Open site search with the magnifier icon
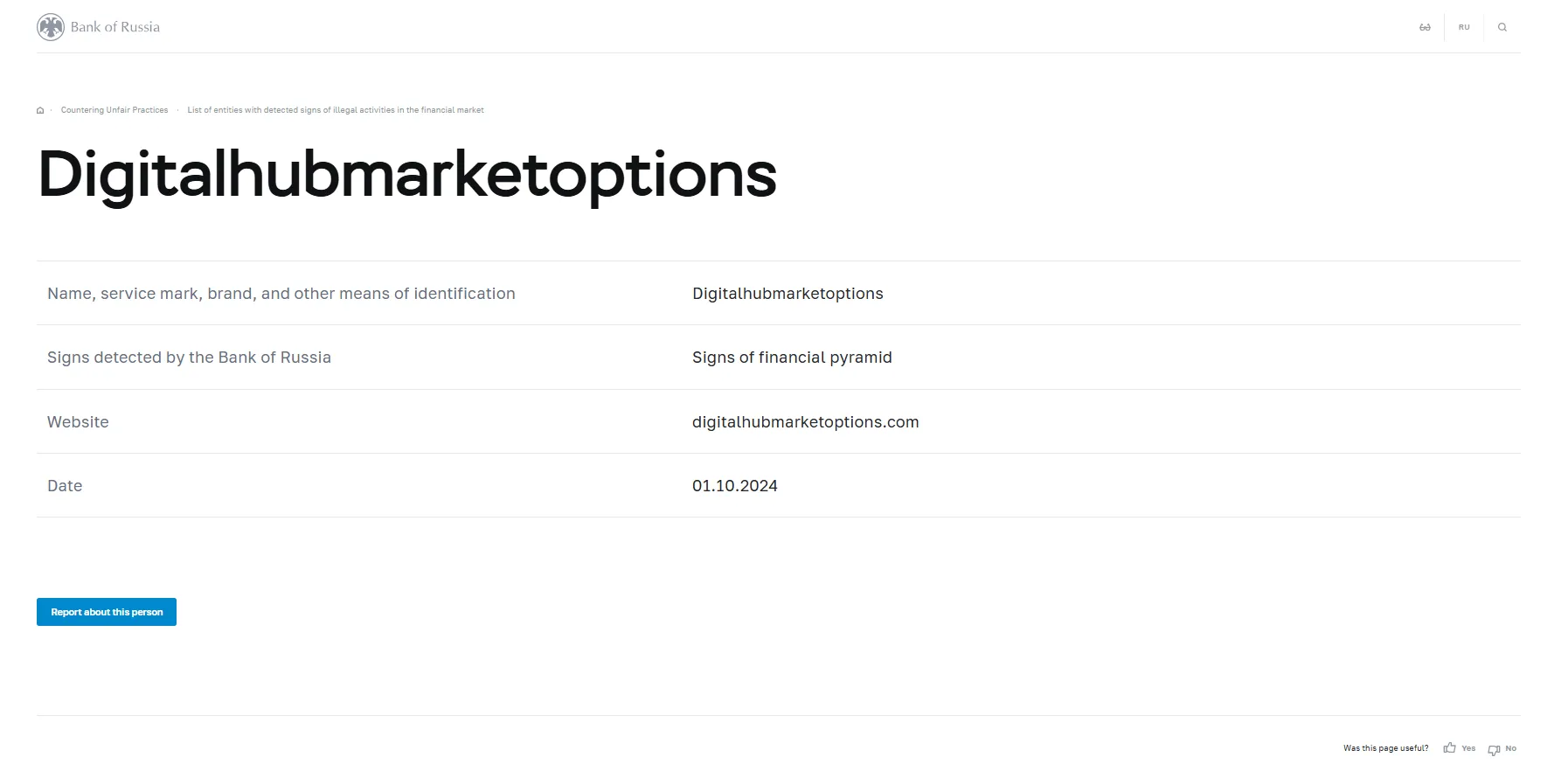This screenshot has width=1568, height=778. [x=1502, y=27]
